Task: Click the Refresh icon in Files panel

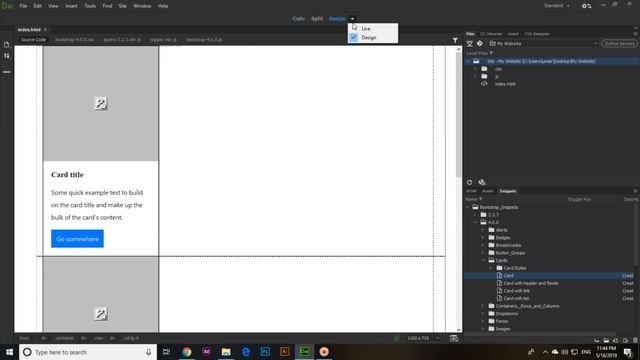Action: (469, 182)
